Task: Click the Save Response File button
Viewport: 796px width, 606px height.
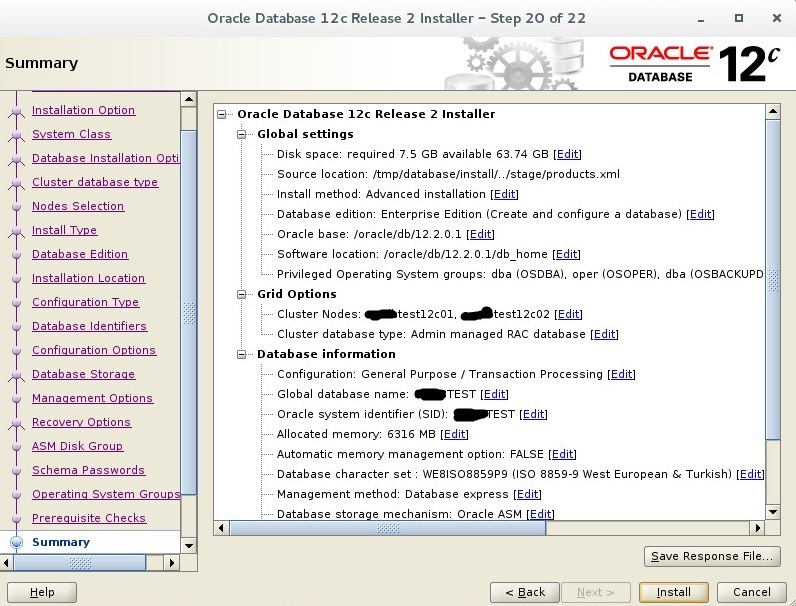Action: click(712, 556)
